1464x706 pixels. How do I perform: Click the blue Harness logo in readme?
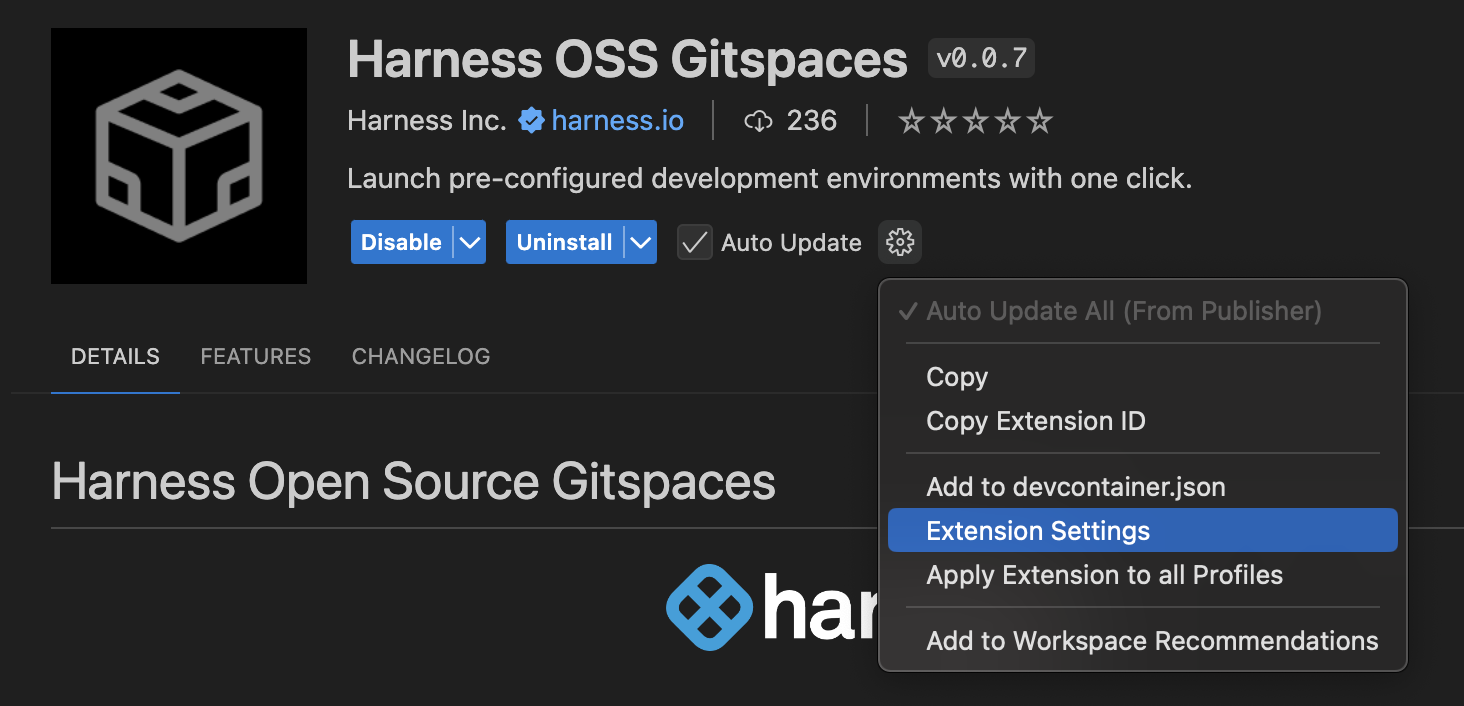[x=709, y=608]
